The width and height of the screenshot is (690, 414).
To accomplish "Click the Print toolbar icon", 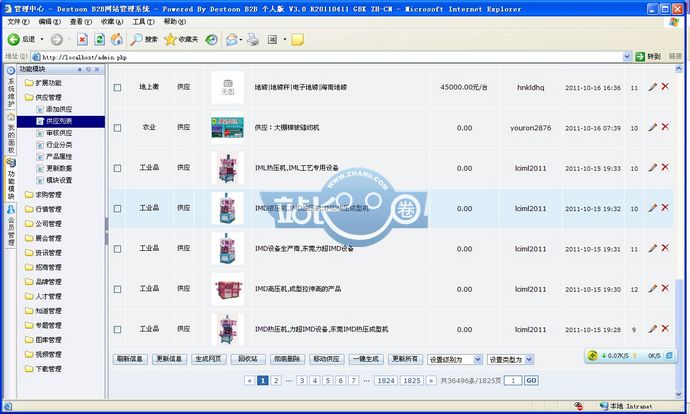I will click(254, 39).
